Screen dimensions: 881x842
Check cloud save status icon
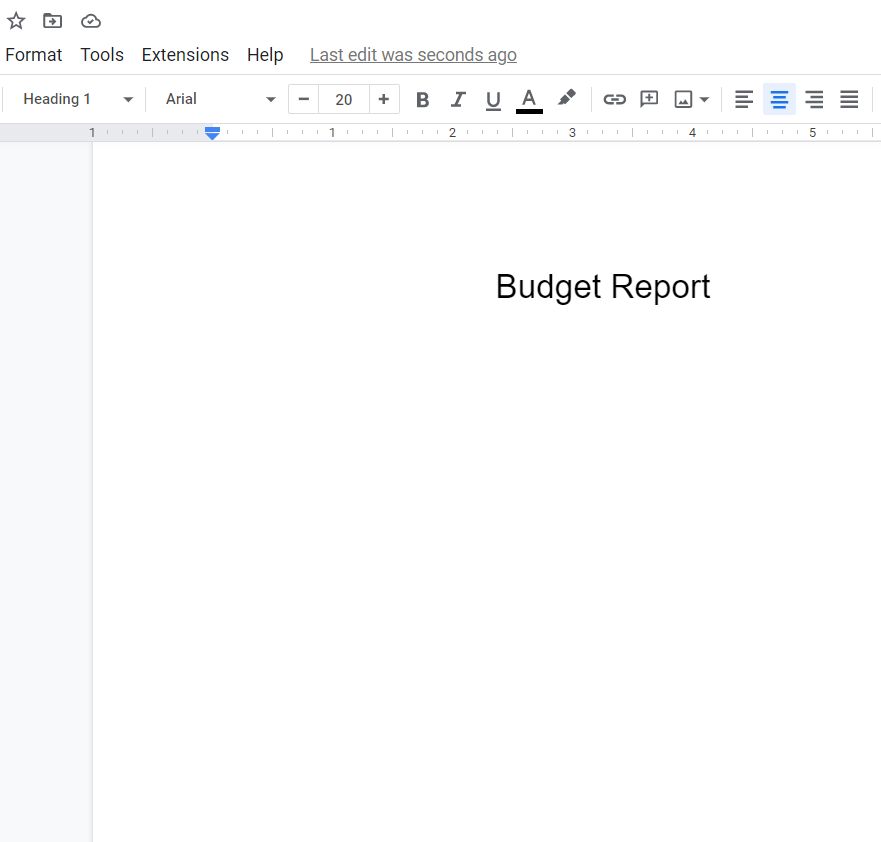[x=91, y=21]
